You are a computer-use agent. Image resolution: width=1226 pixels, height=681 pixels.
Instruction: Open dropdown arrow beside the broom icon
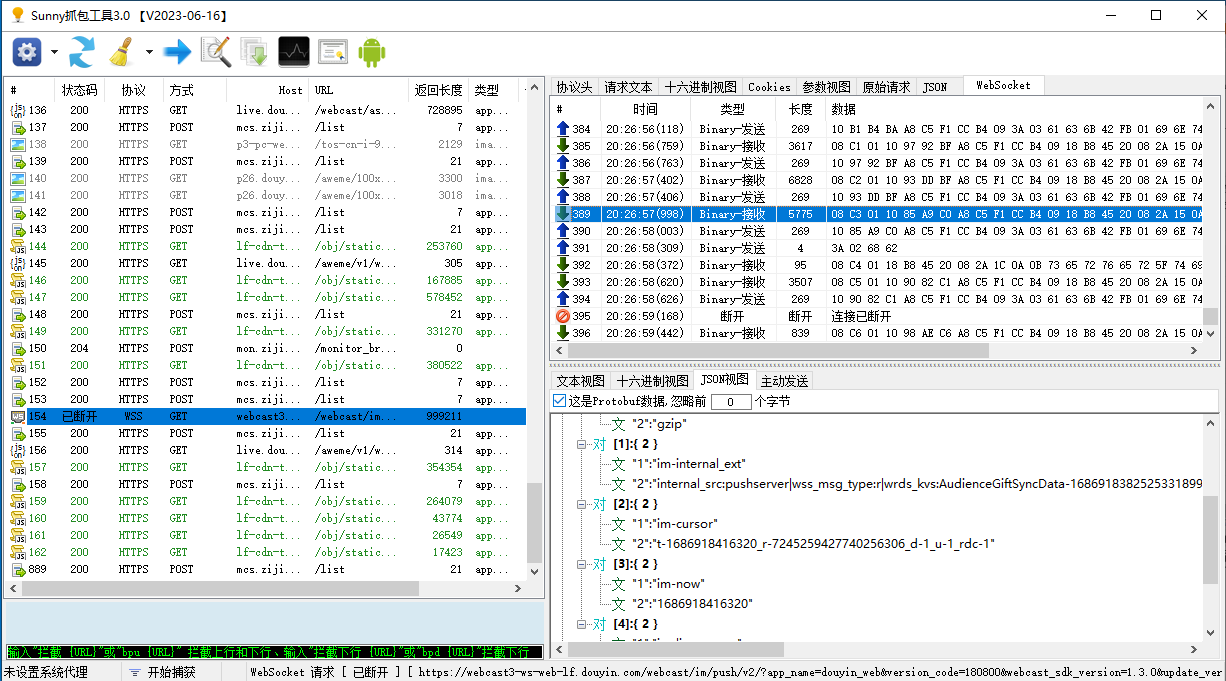(x=149, y=52)
